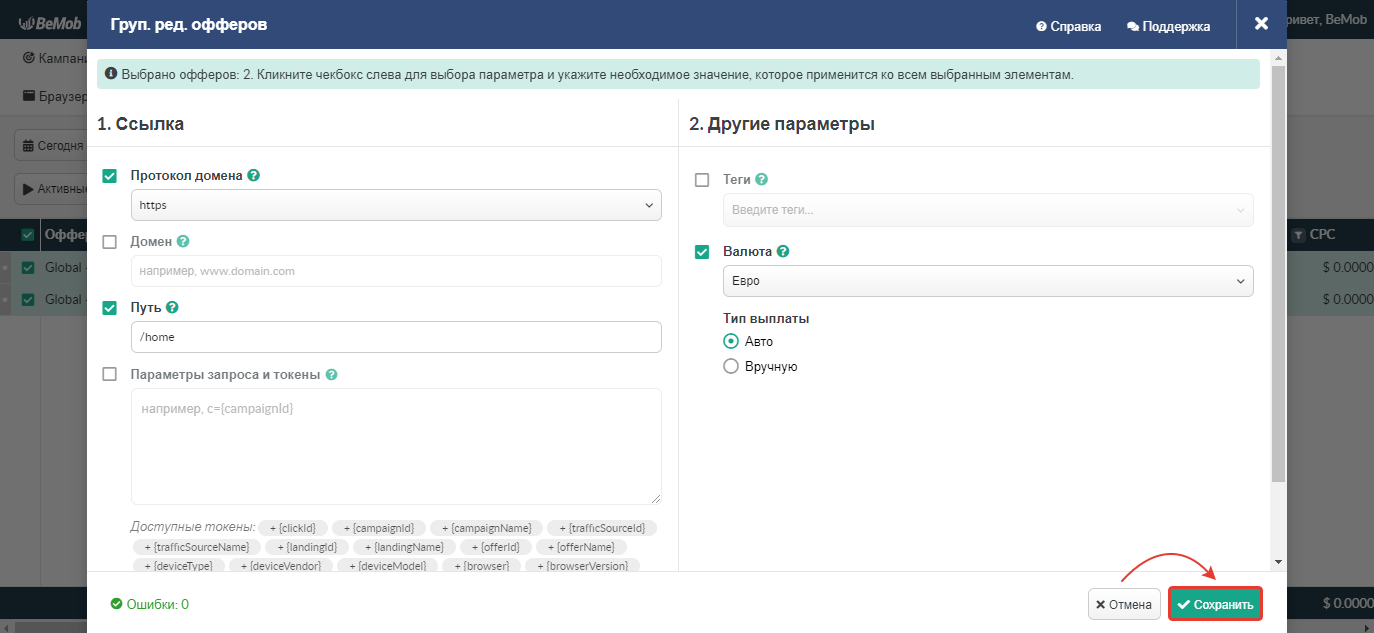Open Поддержка in dialog header
This screenshot has height=633, width=1374.
click(1169, 26)
